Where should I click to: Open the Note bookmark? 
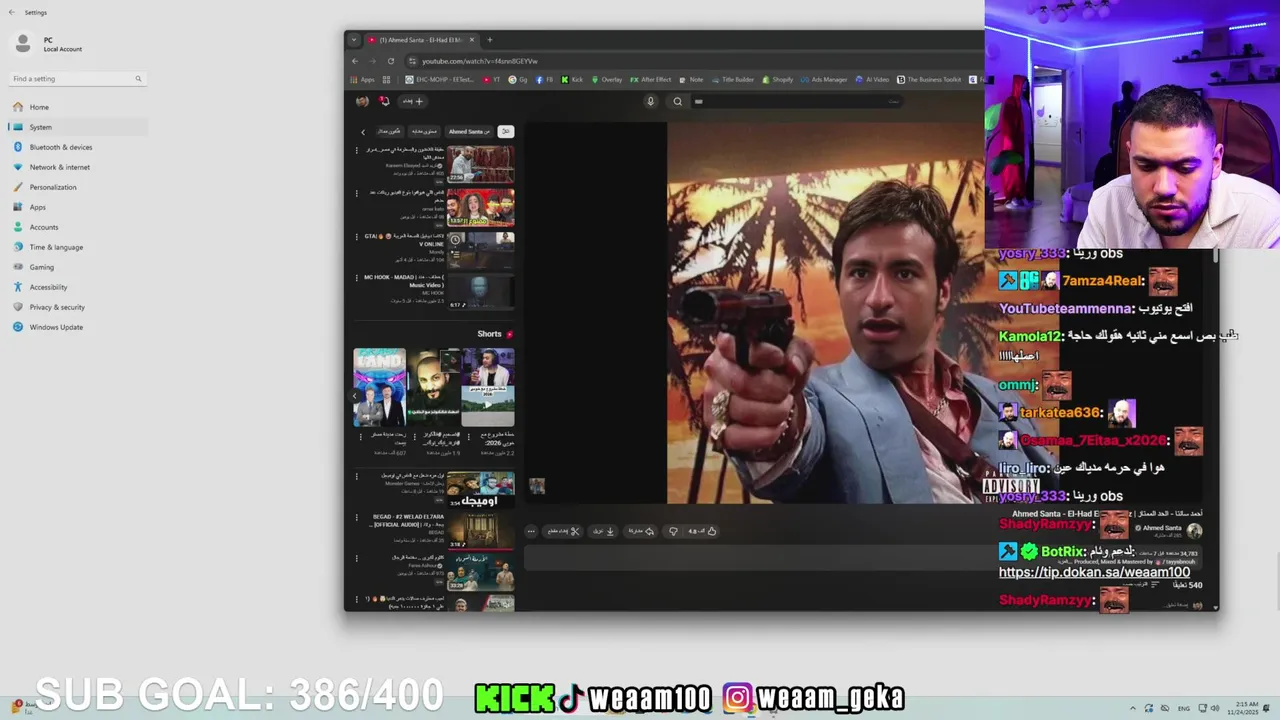coord(691,79)
